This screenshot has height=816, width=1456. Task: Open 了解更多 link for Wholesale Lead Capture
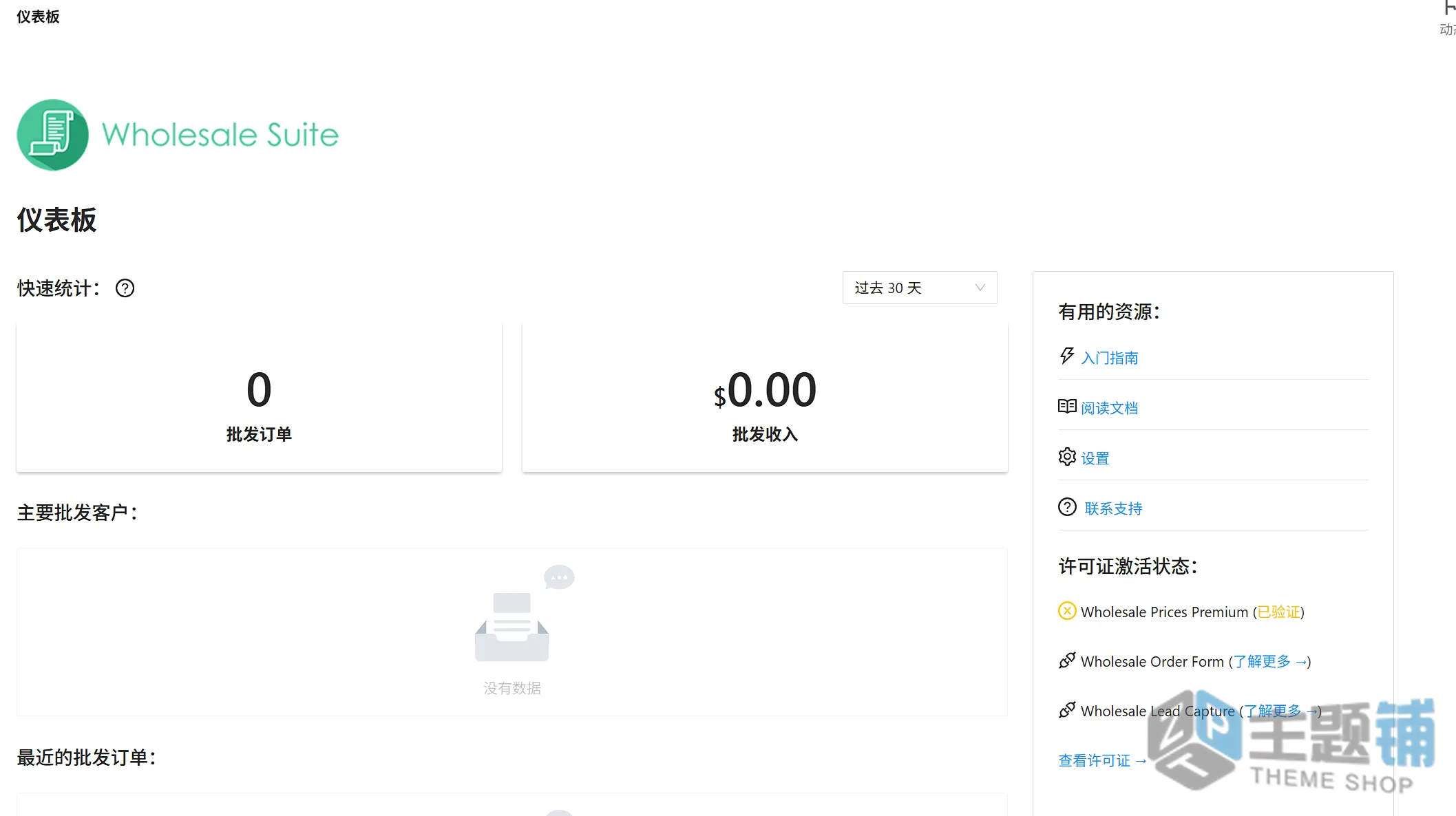(x=1281, y=711)
